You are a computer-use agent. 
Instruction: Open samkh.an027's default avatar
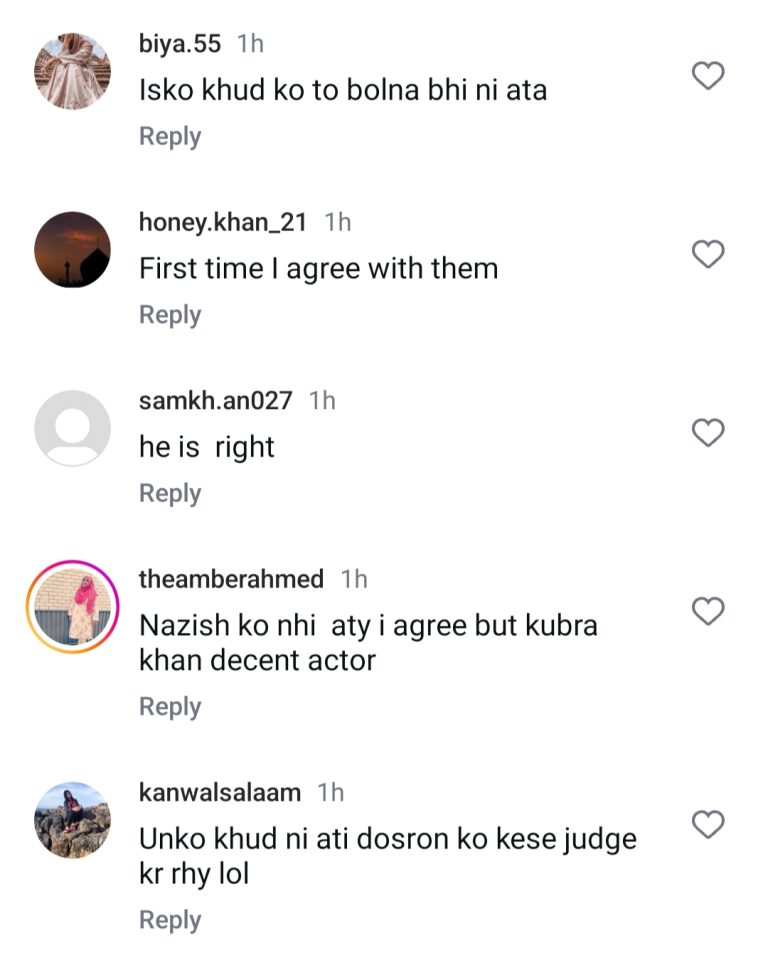(72, 428)
